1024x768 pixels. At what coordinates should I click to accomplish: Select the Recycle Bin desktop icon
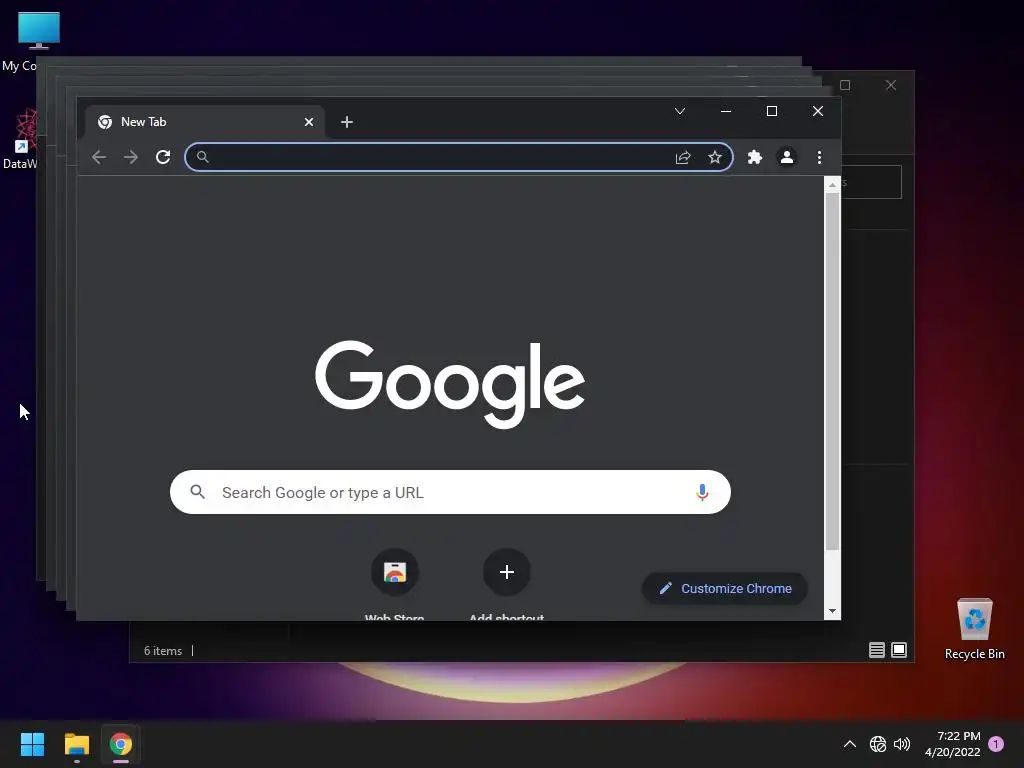coord(974,629)
